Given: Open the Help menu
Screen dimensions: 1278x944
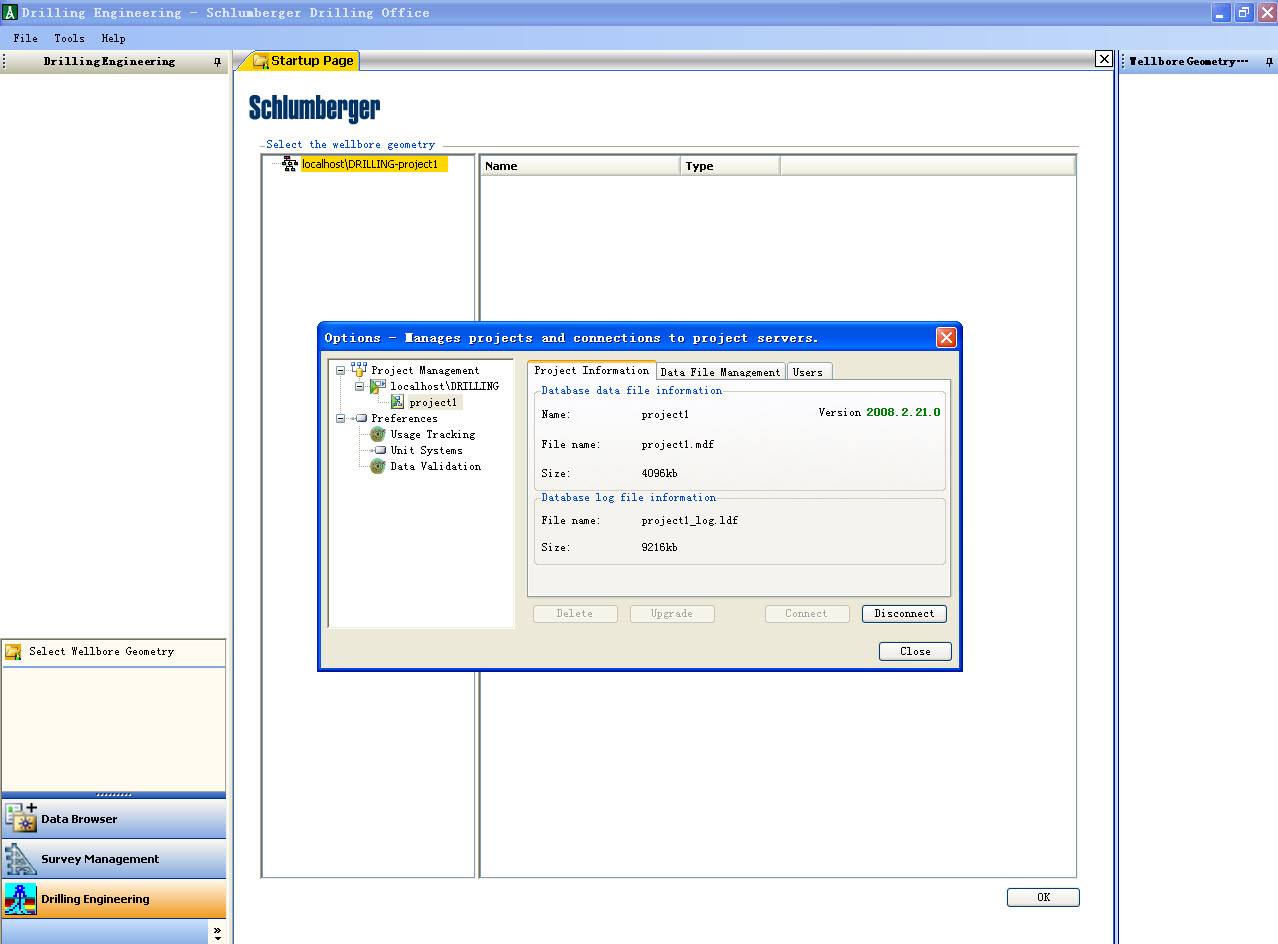Looking at the screenshot, I should tap(113, 38).
